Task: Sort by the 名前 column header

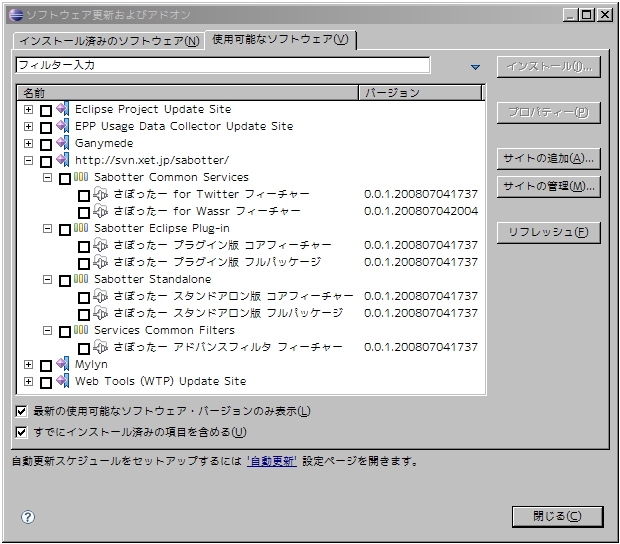Action: click(x=188, y=93)
